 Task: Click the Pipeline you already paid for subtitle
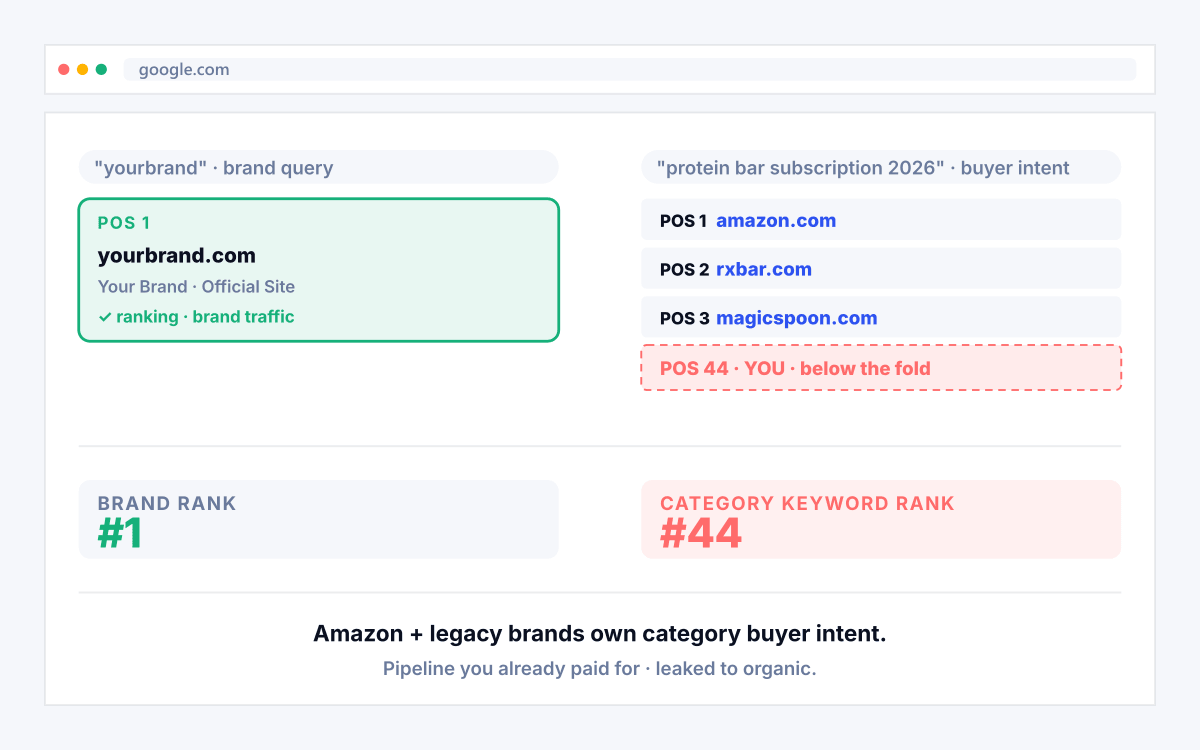(x=600, y=668)
